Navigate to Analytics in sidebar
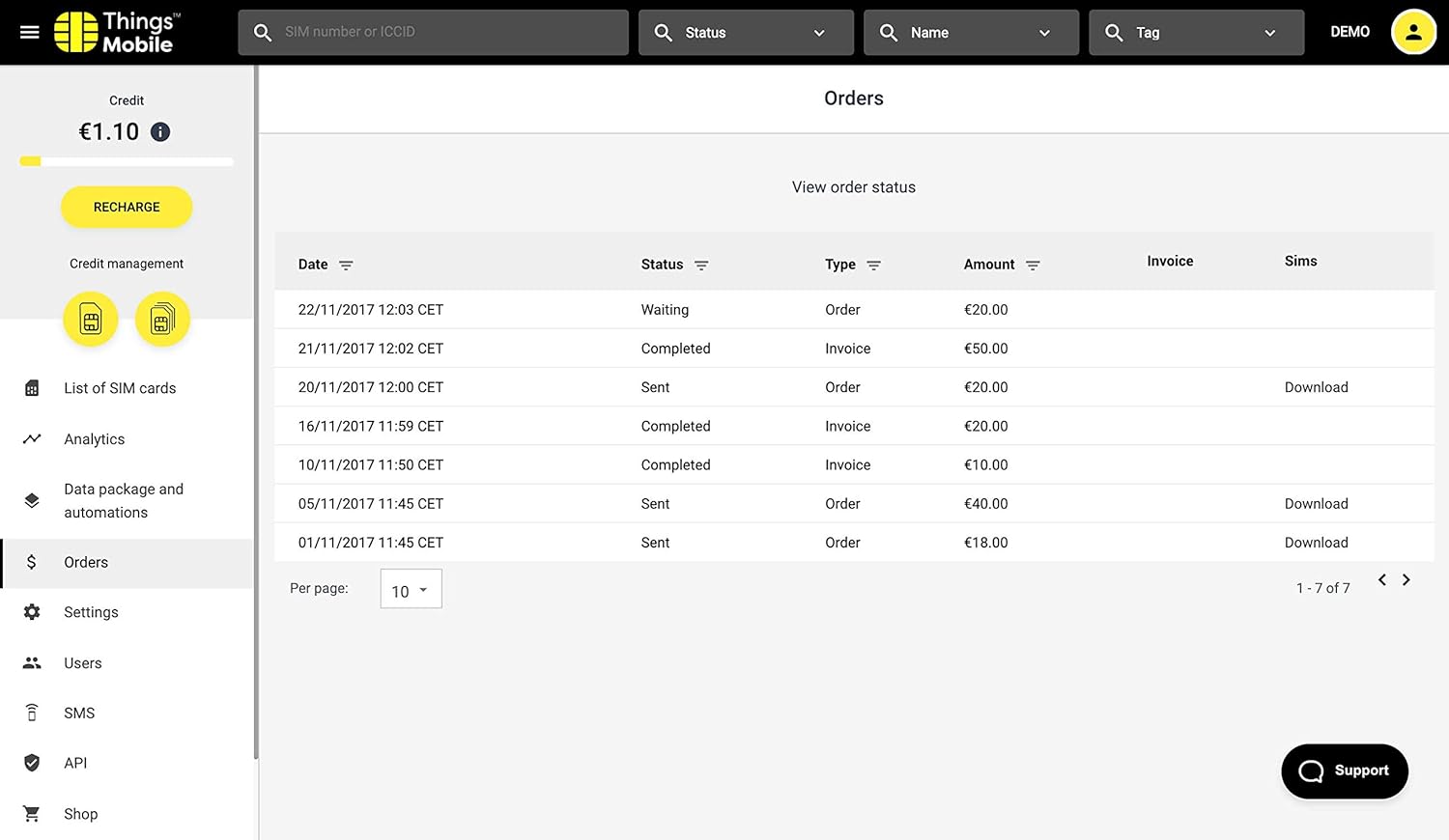Viewport: 1449px width, 840px height. pyautogui.click(x=94, y=439)
